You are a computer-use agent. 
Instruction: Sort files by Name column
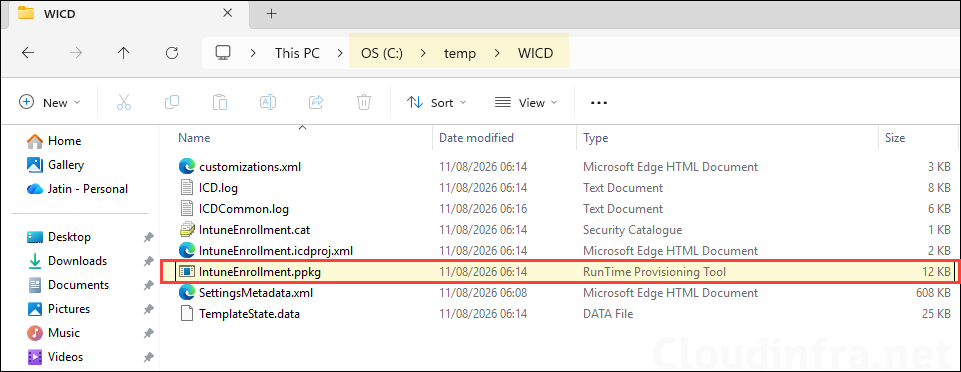[194, 138]
